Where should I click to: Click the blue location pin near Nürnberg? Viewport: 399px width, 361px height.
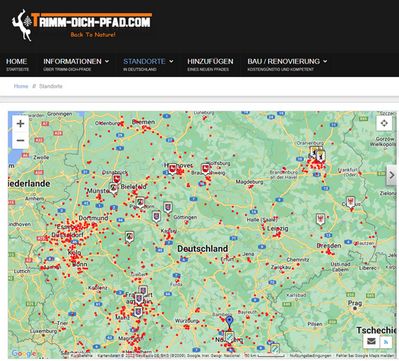point(229,322)
